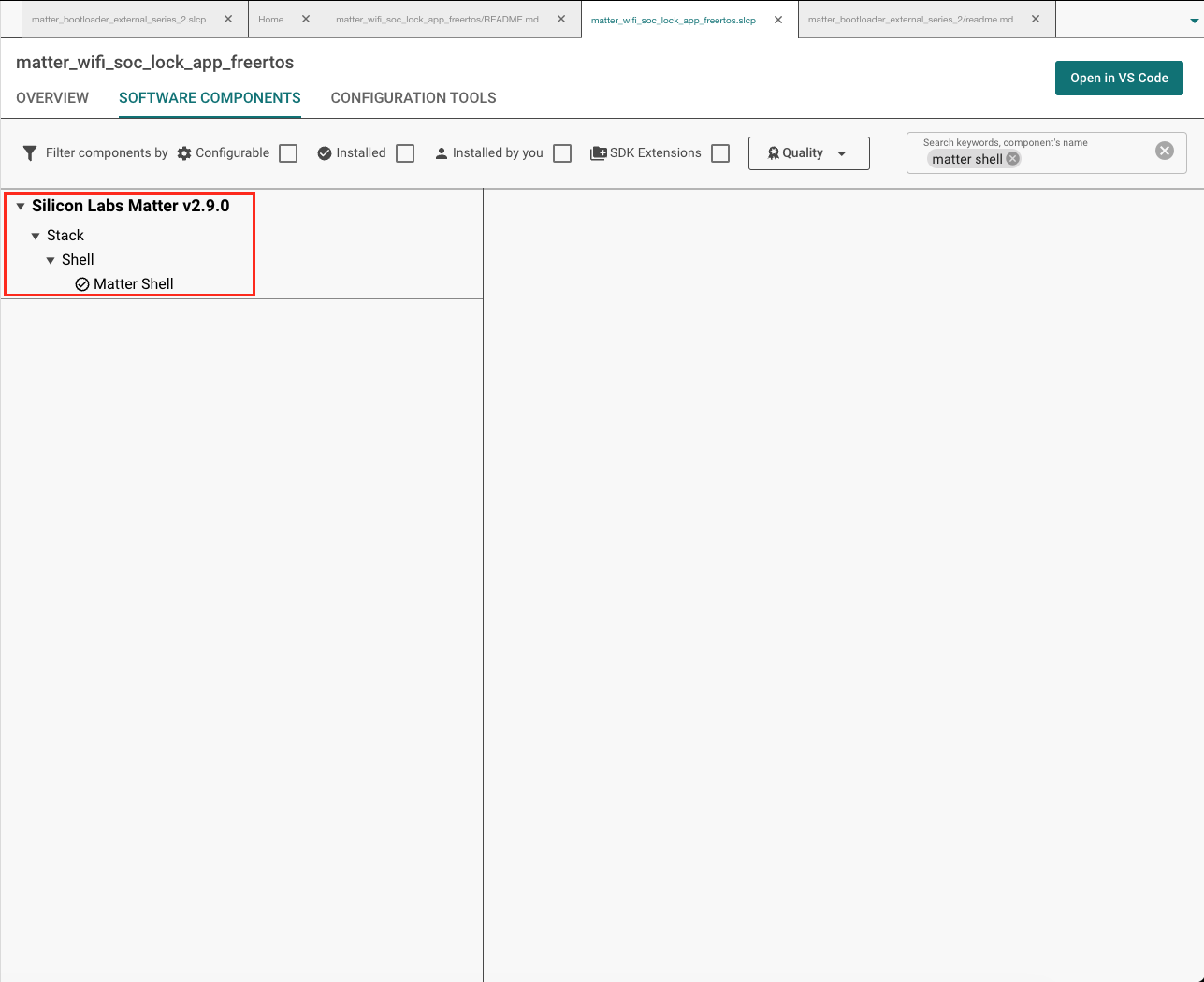
Task: Close the matter_bootloader_external_series_2/readme.md tab
Action: pyautogui.click(x=1036, y=19)
